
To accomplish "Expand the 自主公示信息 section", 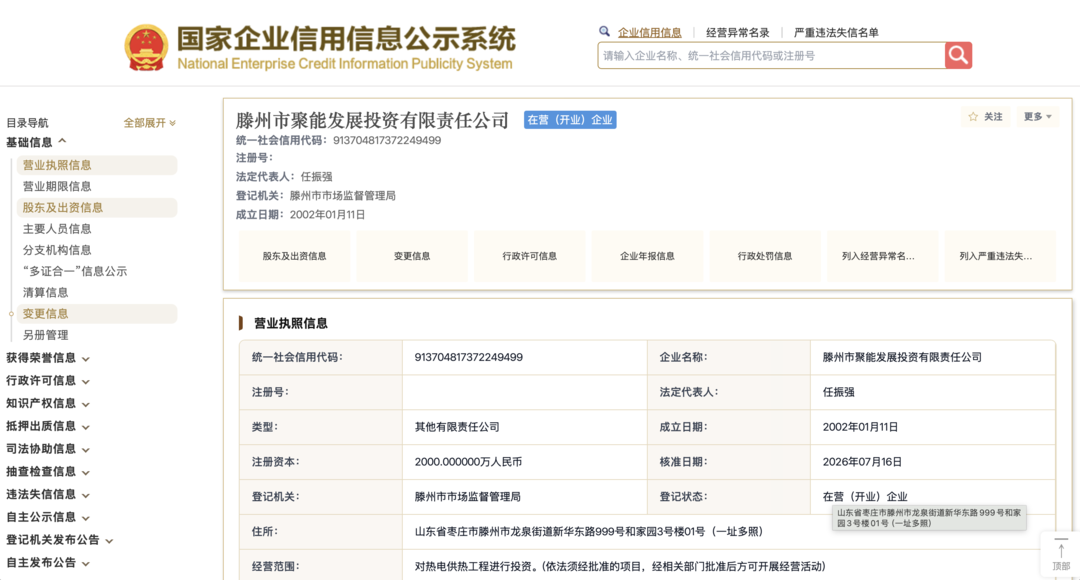I will pos(48,517).
